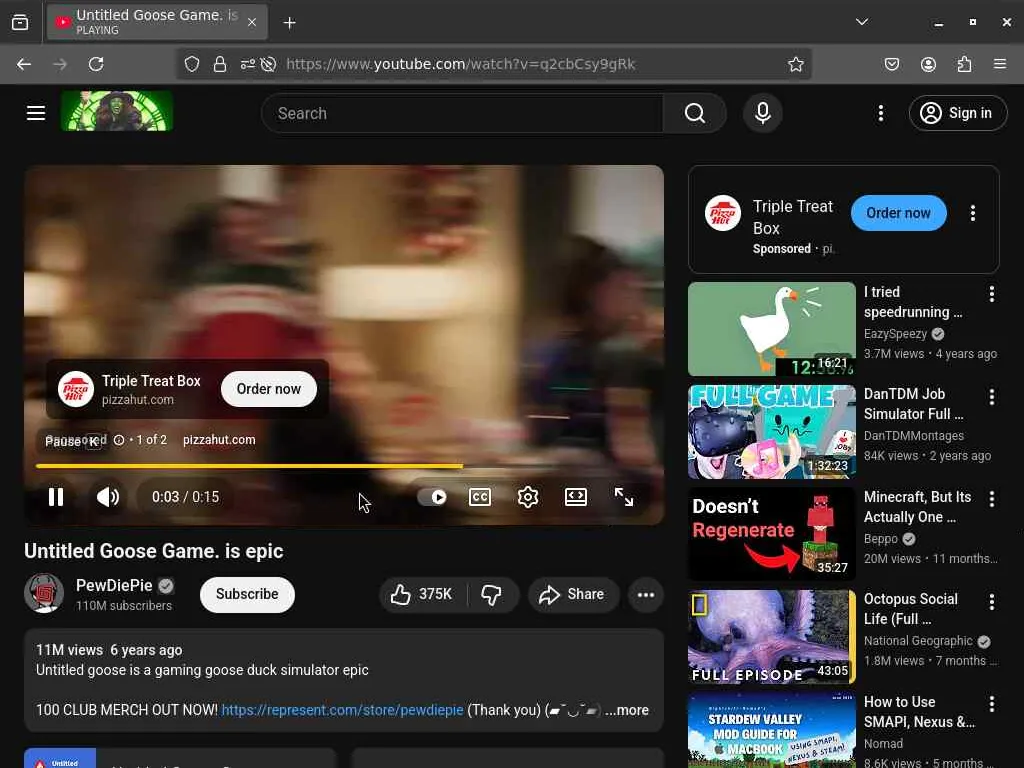
Task: Open goose speedrunning video thumbnail
Action: (772, 329)
